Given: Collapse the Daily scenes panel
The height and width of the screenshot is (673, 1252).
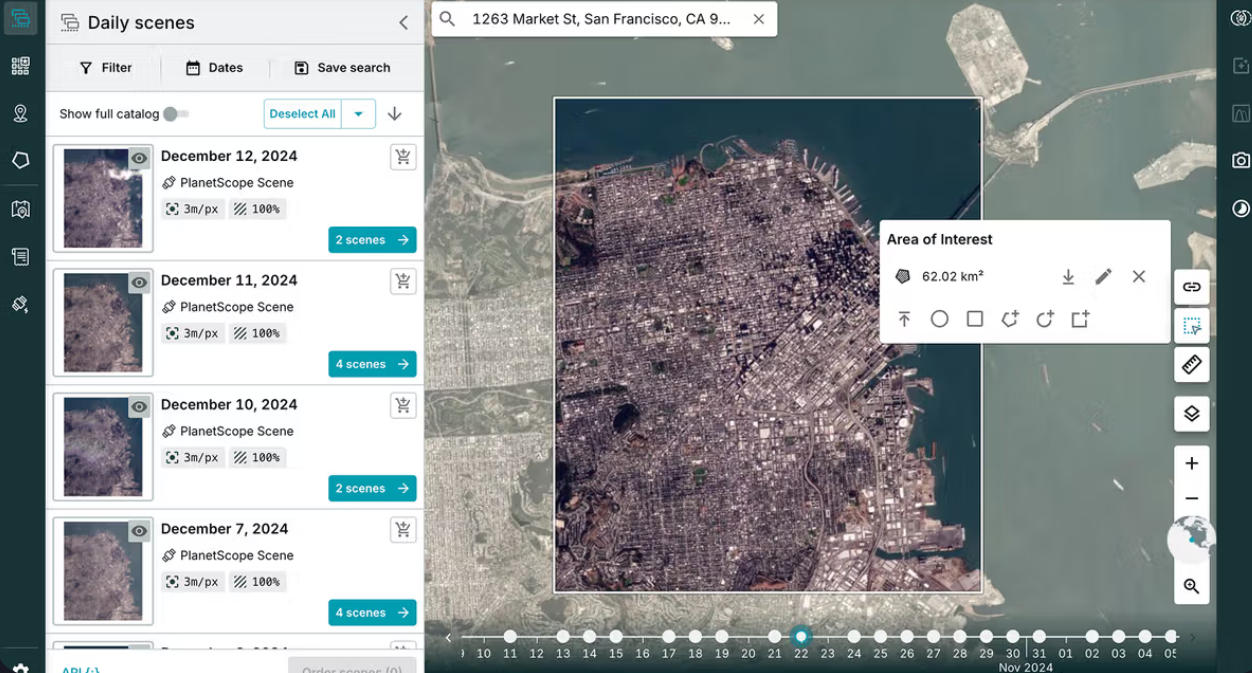Looking at the screenshot, I should 403,23.
